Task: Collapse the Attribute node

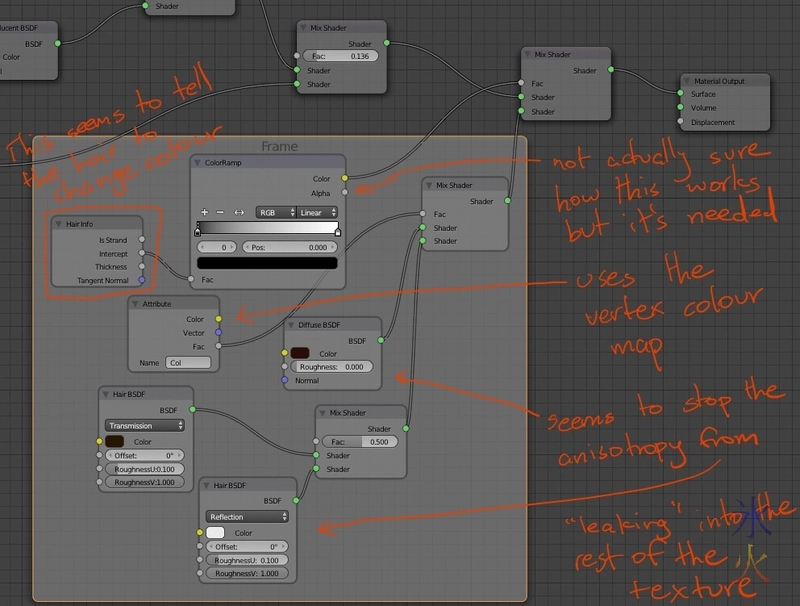Action: click(x=135, y=304)
